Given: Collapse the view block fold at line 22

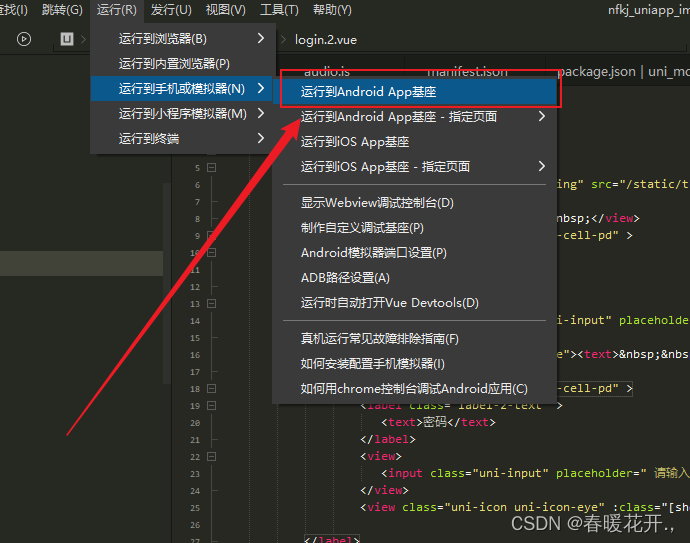Looking at the screenshot, I should (x=211, y=456).
